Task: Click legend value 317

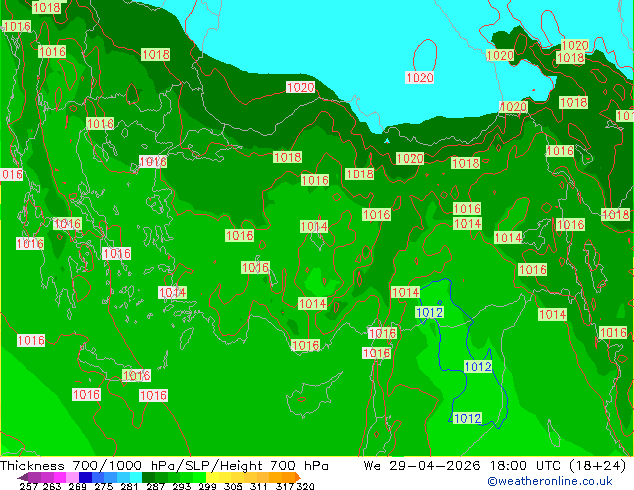Action: [285, 486]
